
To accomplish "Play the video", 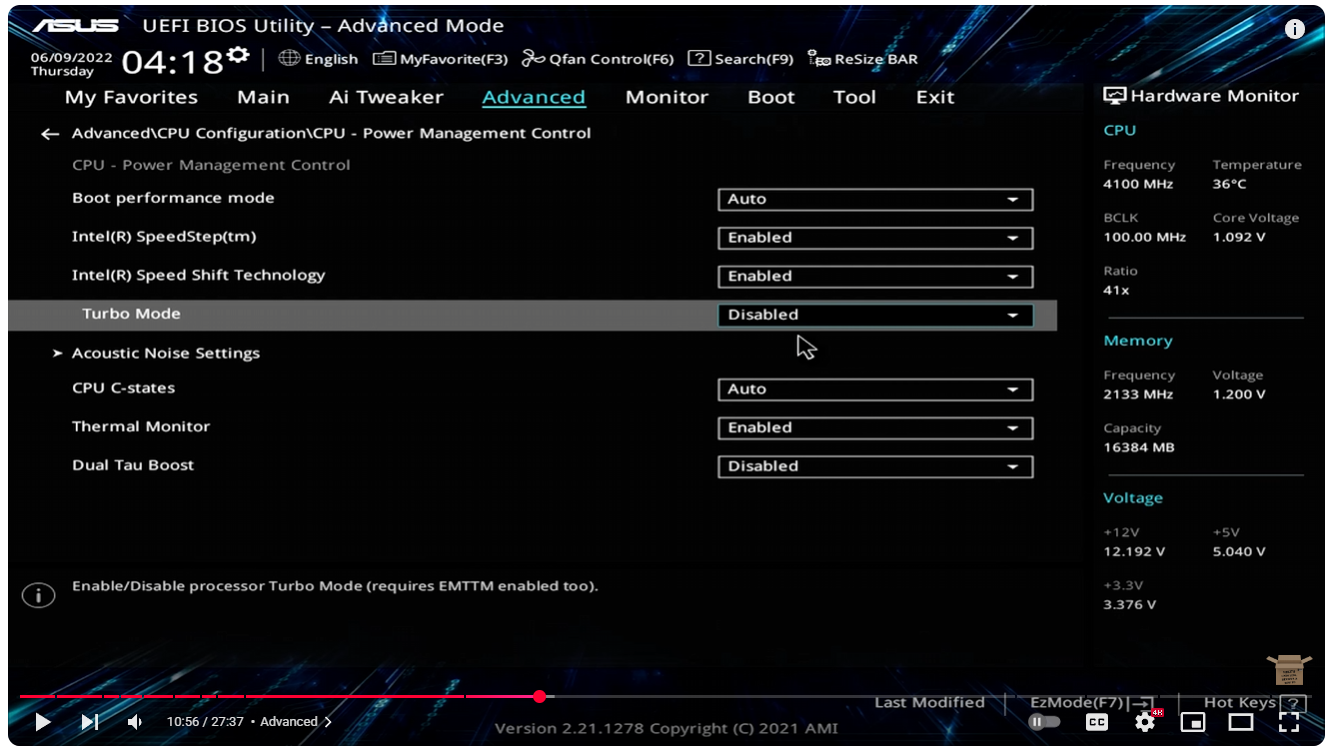I will click(x=42, y=721).
